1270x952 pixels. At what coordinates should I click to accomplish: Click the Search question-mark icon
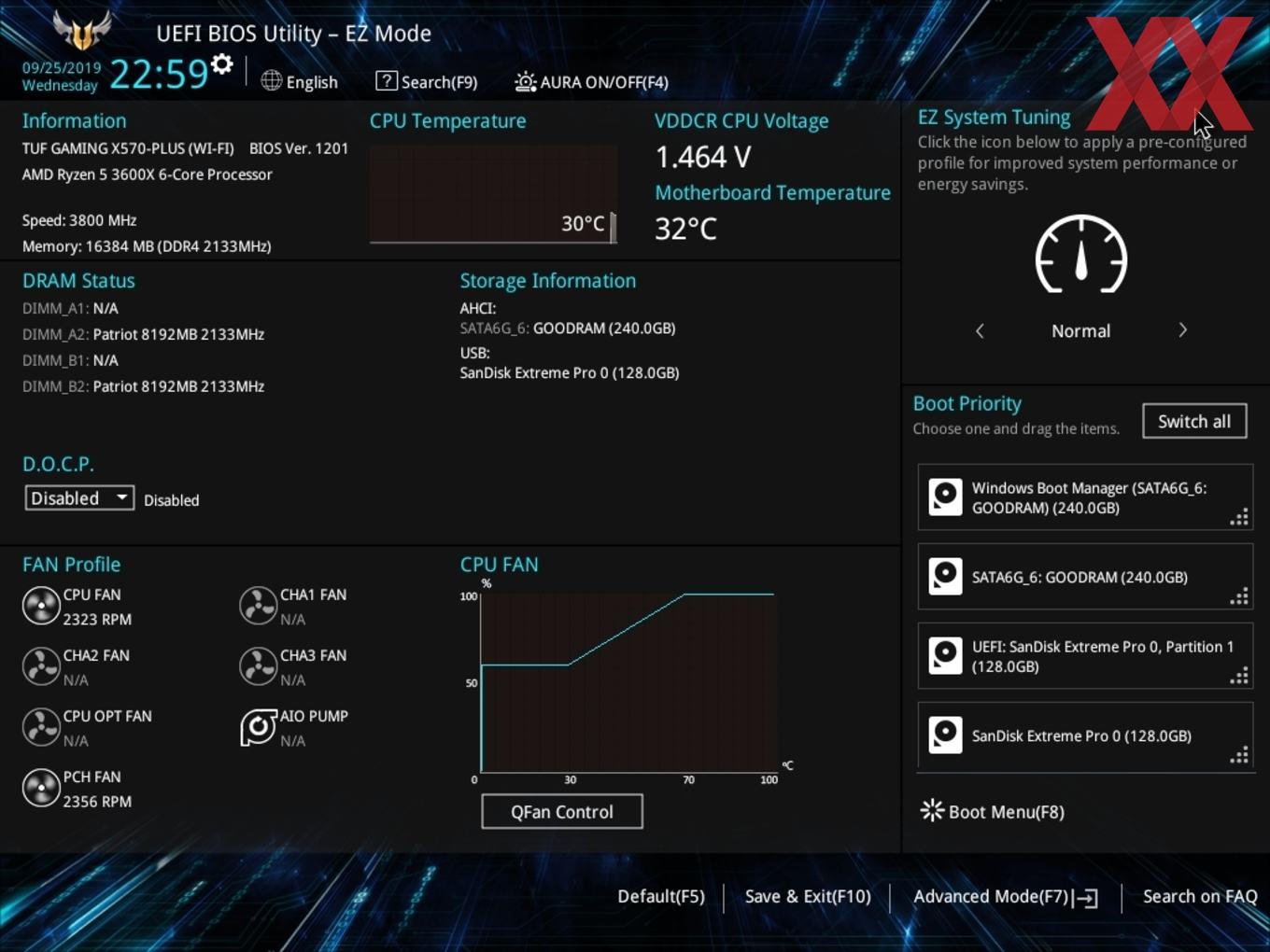(387, 81)
